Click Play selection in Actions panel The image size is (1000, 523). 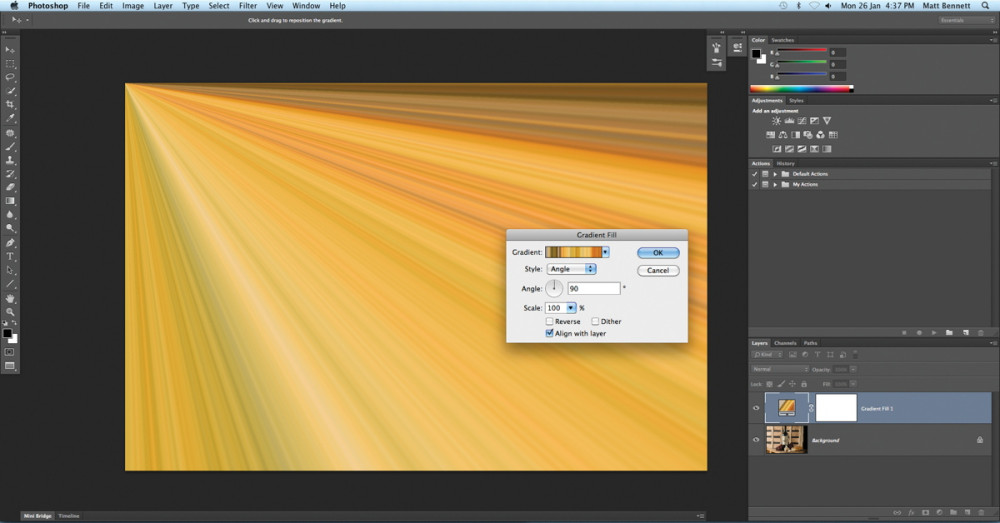934,332
